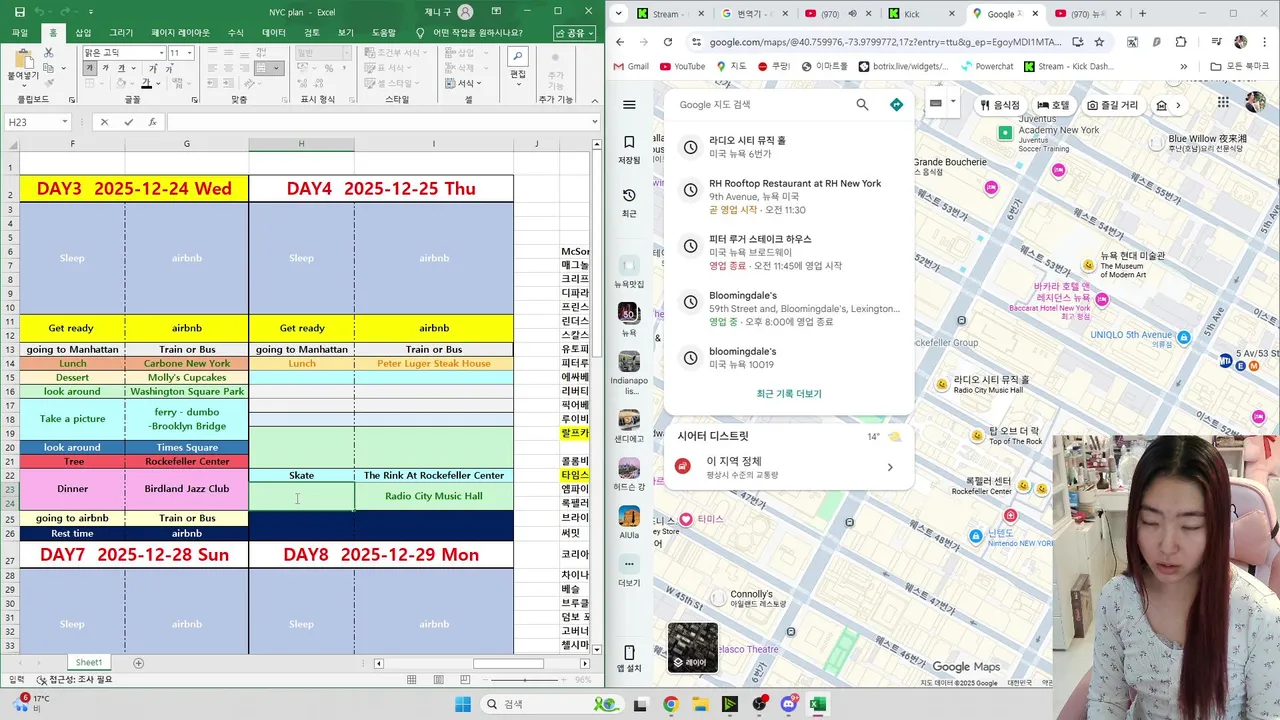
Task: Open Excel File (파일) tab
Action: tap(20, 33)
